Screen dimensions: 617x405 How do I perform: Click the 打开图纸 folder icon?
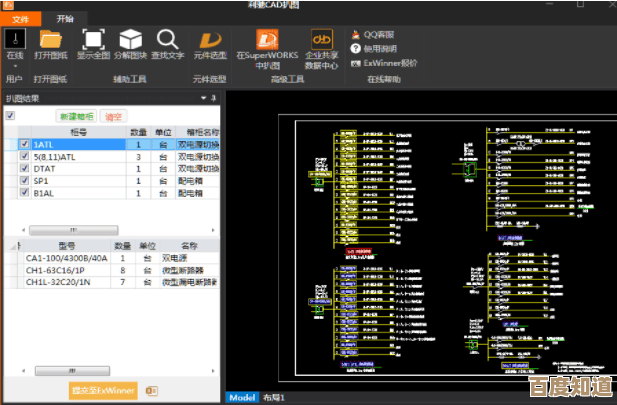click(50, 40)
